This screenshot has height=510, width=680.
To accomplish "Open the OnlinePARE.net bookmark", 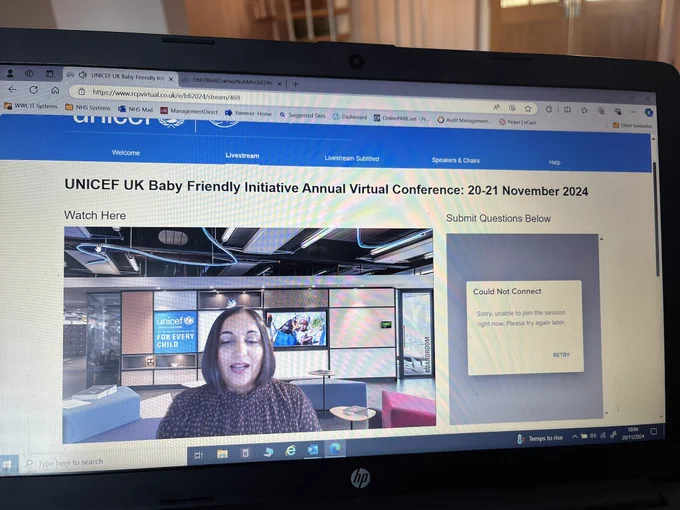I will tap(402, 118).
